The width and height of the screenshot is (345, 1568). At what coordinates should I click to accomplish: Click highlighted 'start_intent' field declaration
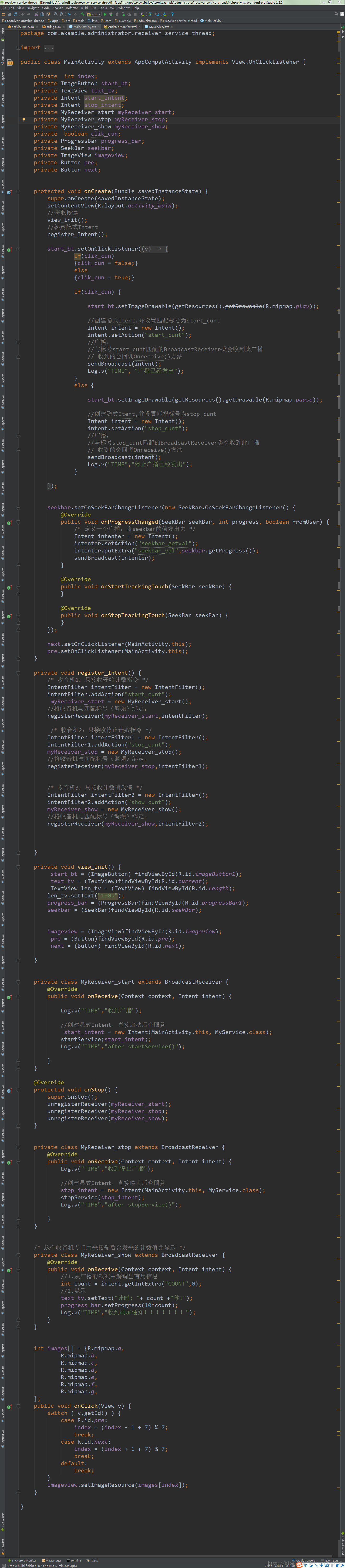point(104,98)
